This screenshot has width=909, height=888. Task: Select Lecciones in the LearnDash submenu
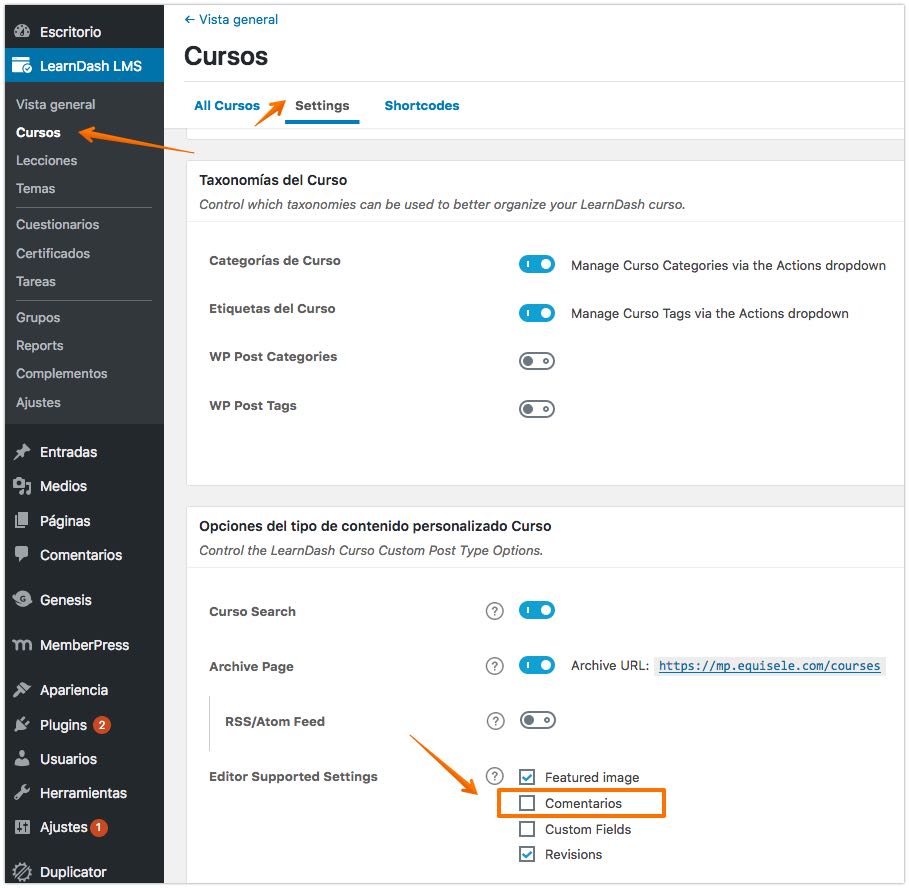point(46,160)
